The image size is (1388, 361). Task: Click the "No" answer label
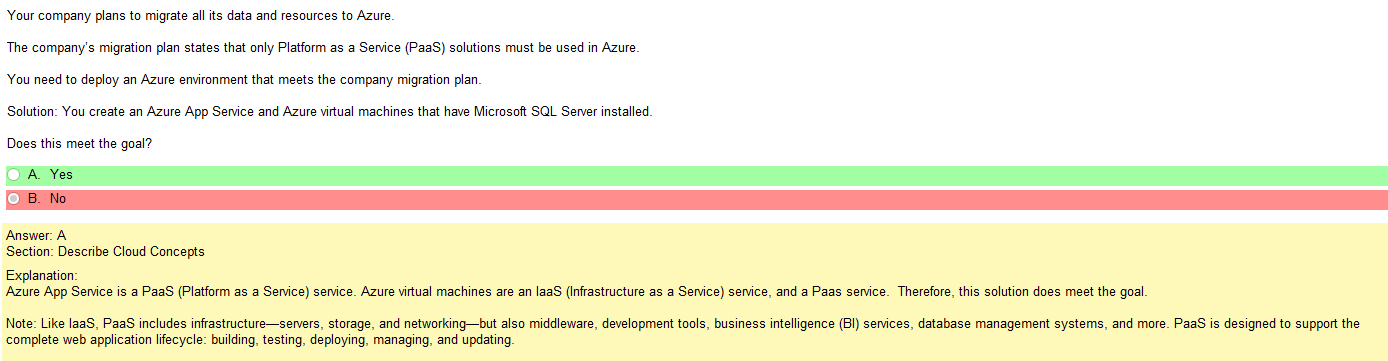58,199
